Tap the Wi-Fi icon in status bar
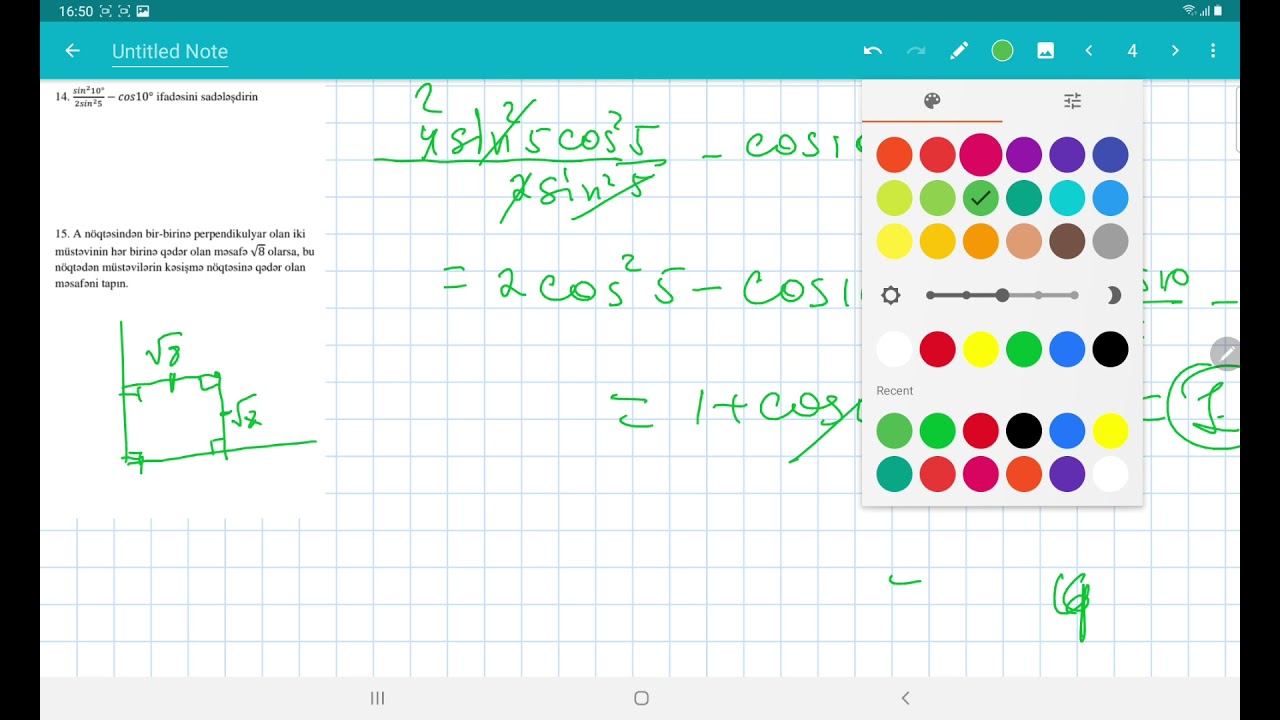 coord(1189,11)
